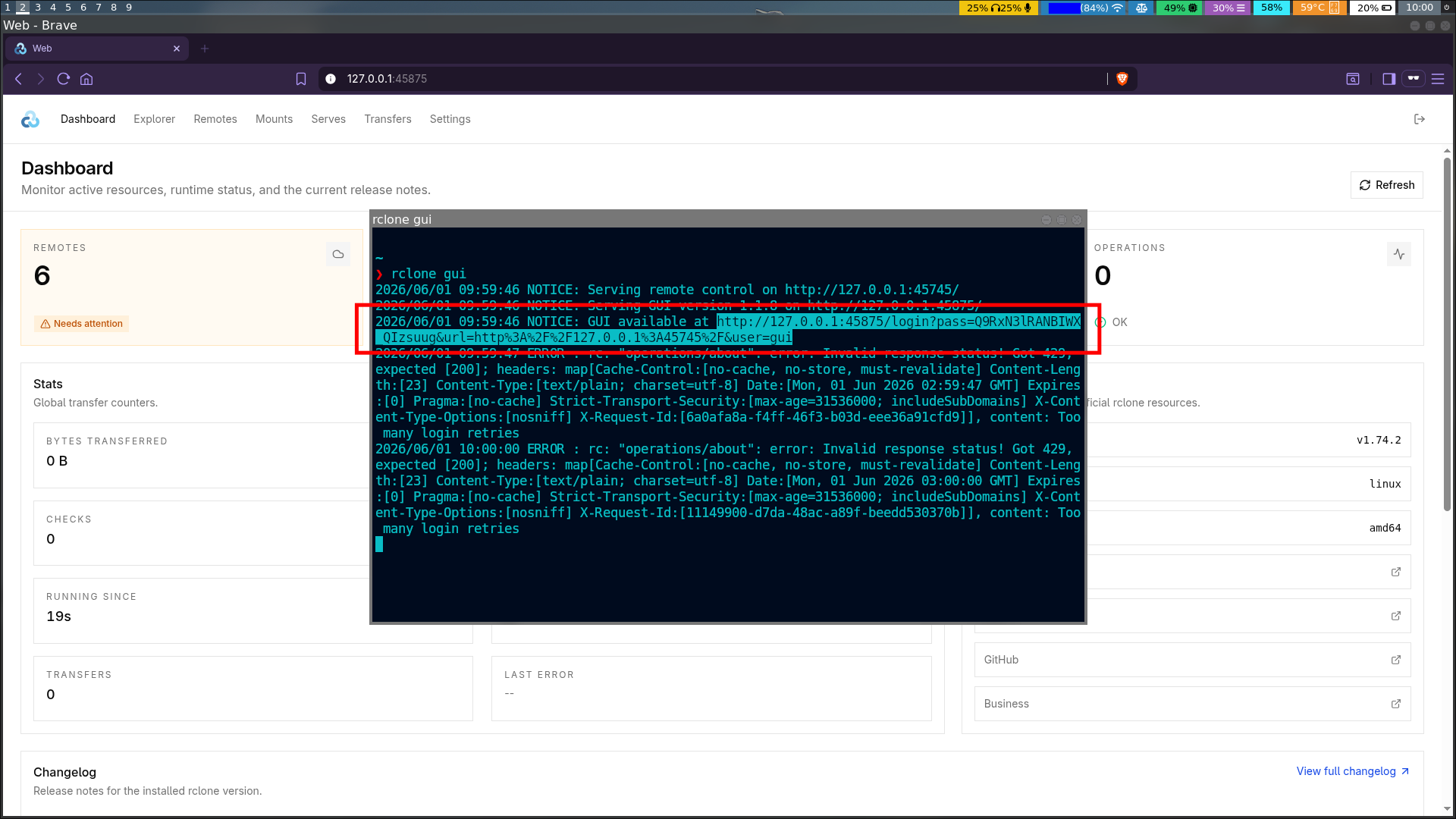
Task: Click the Bytes Transferred value 0 B
Action: tap(57, 461)
